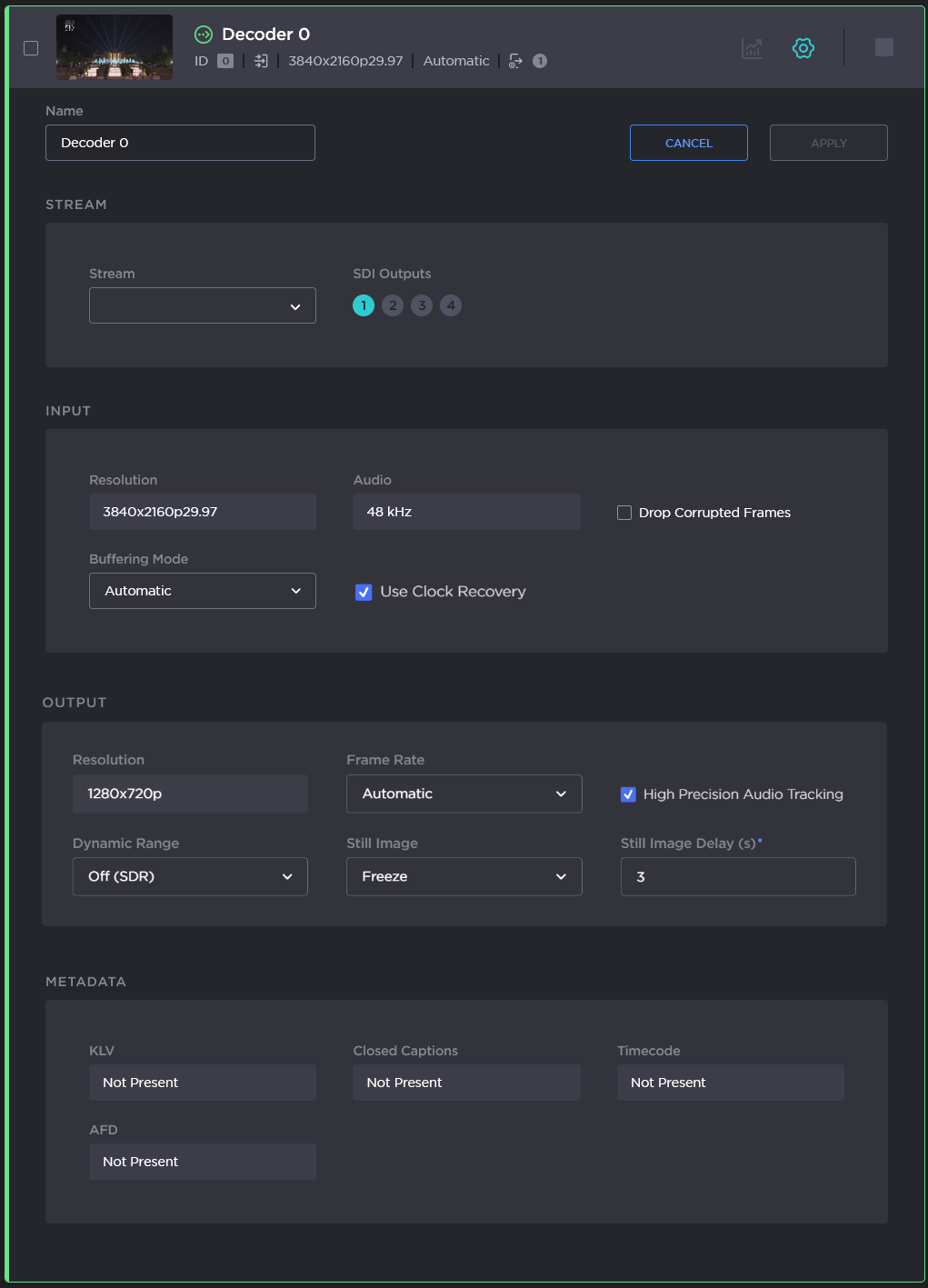Disable Use Clock Recovery
This screenshot has height=1288, width=928.
point(364,592)
